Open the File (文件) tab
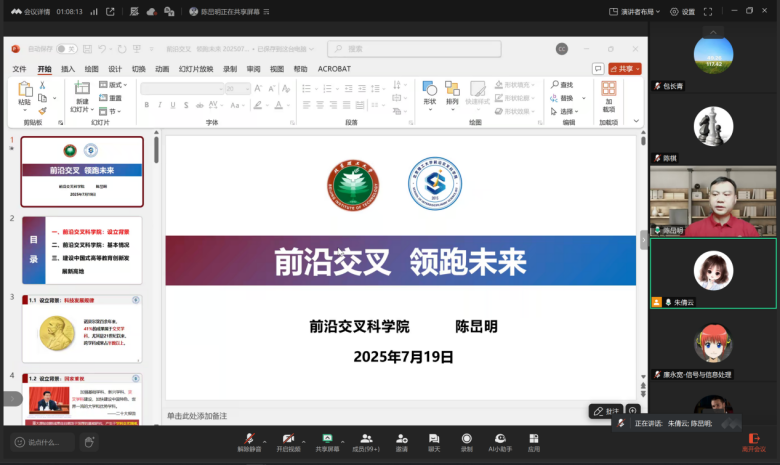 [x=19, y=69]
